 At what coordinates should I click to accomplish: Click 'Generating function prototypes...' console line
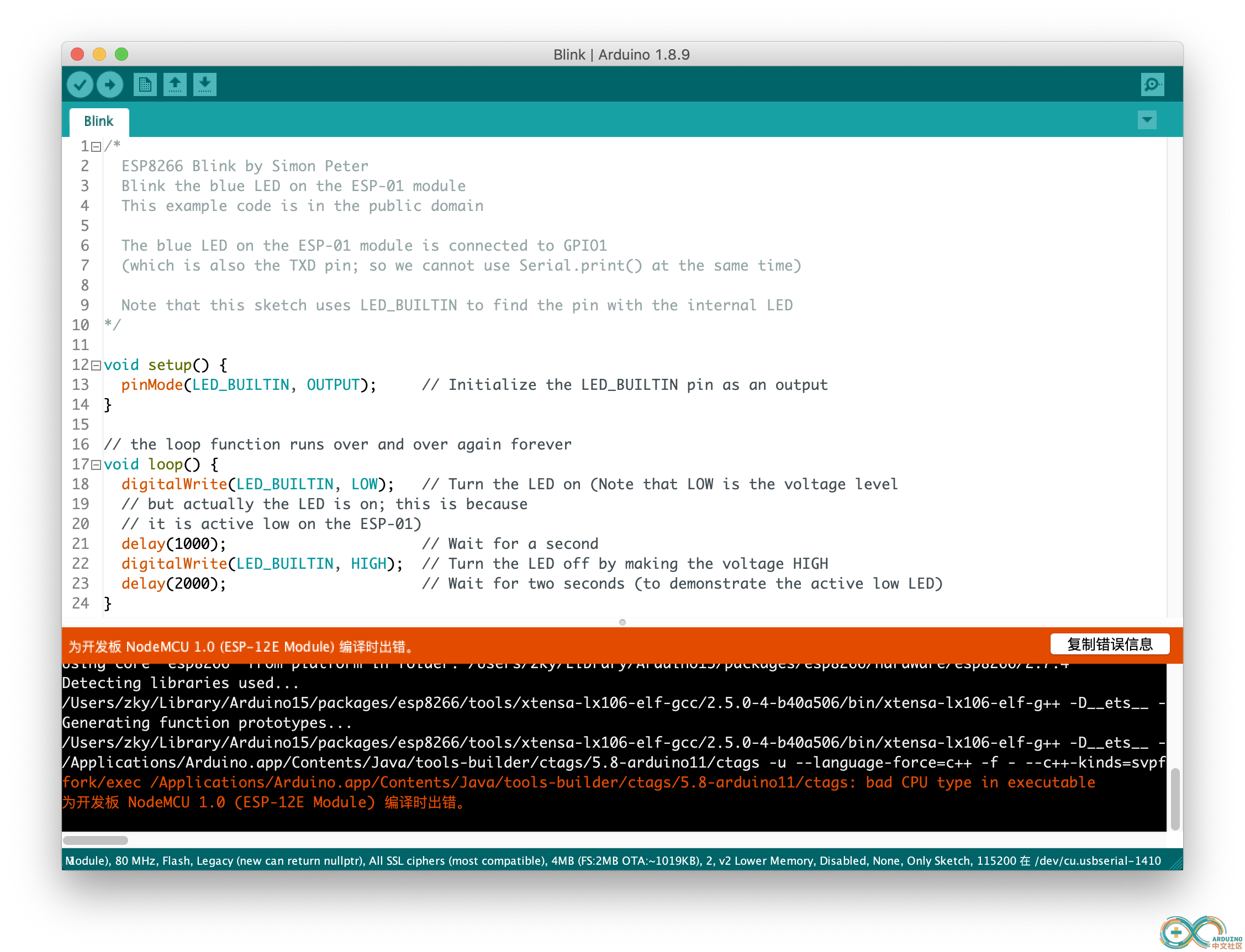tap(207, 723)
